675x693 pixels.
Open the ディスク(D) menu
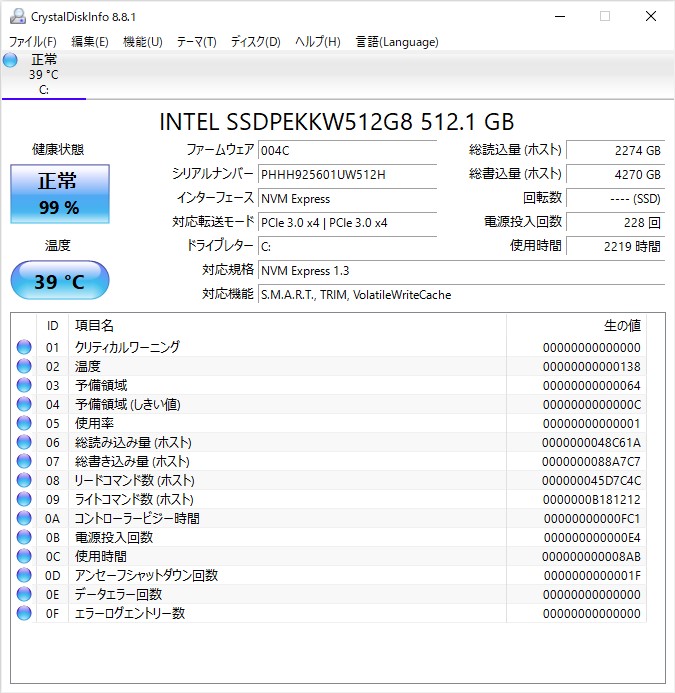(x=256, y=42)
